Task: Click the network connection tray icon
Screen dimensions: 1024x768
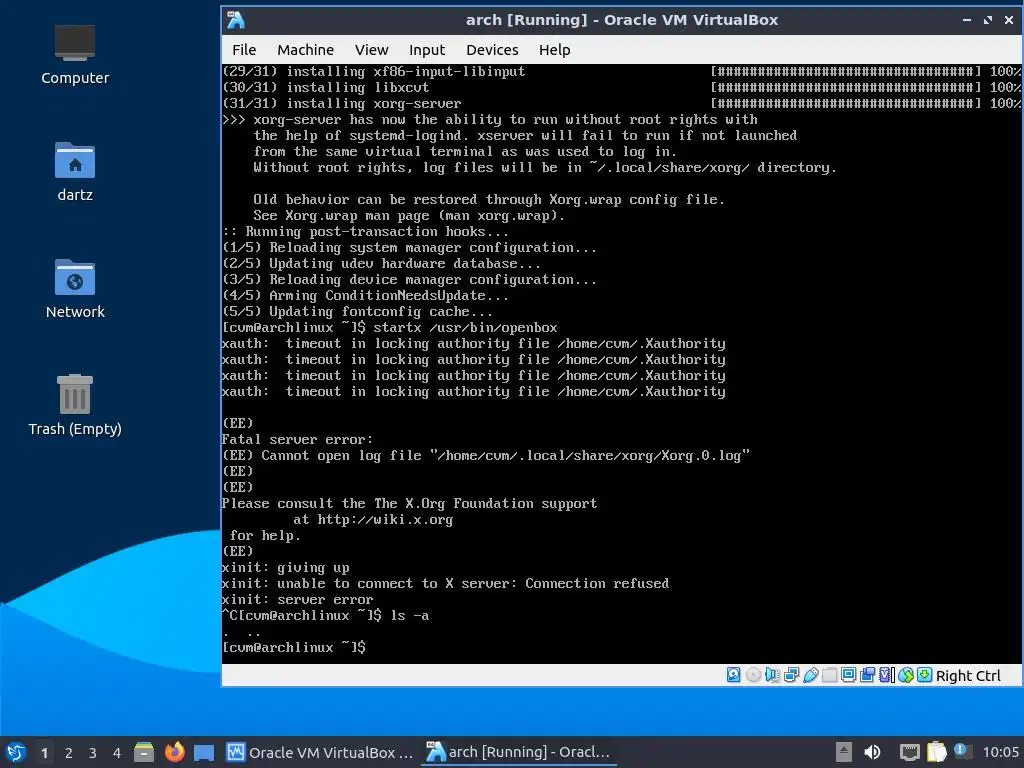Action: pyautogui.click(x=909, y=752)
